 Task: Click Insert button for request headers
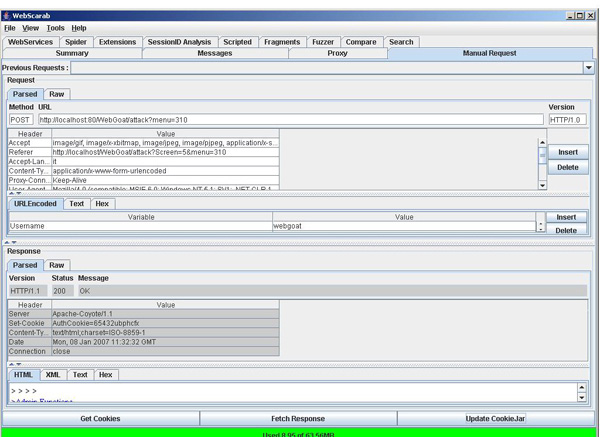568,152
